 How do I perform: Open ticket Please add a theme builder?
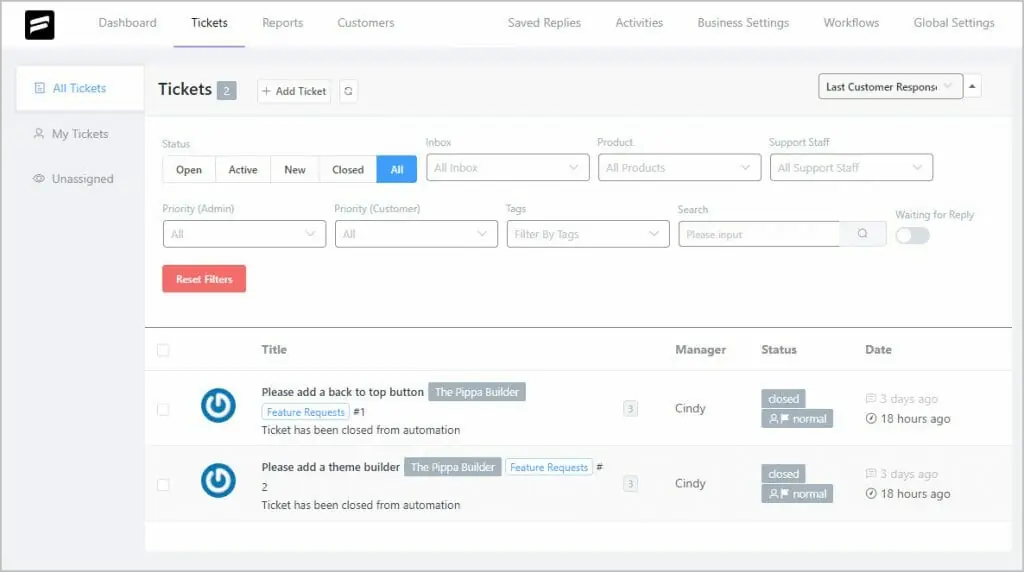330,467
